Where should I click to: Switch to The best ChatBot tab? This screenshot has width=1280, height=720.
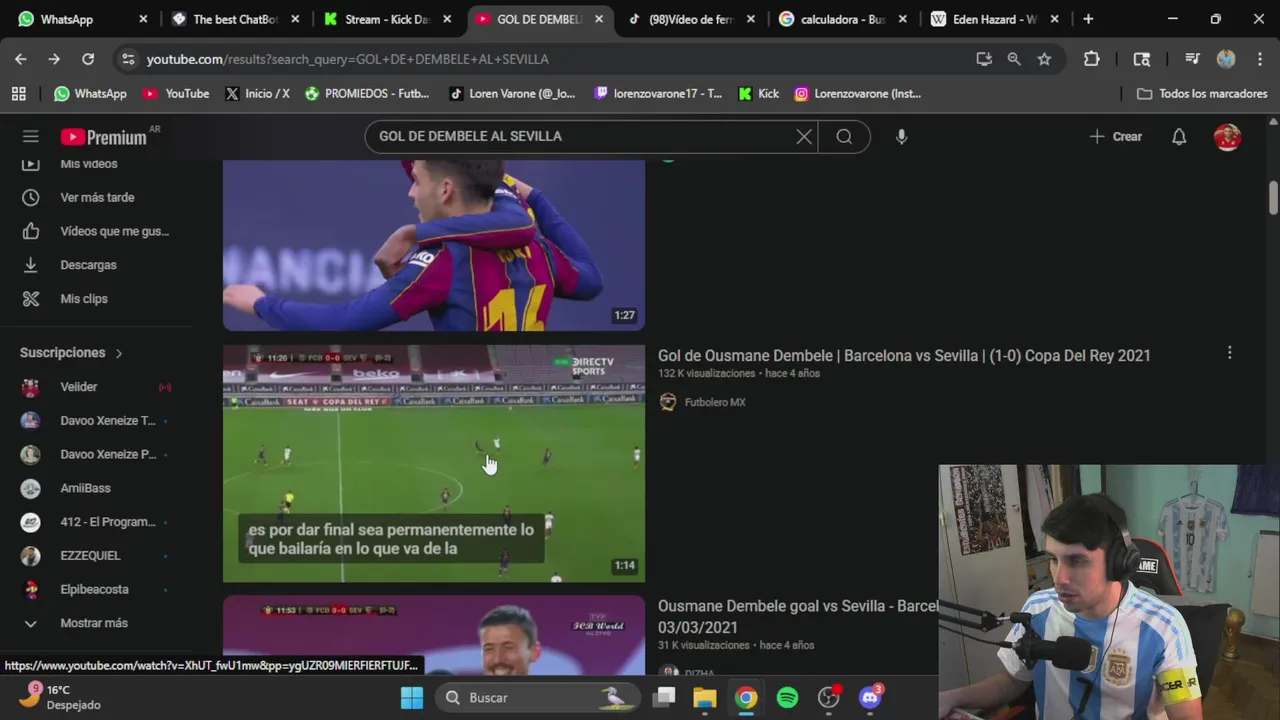pos(235,19)
